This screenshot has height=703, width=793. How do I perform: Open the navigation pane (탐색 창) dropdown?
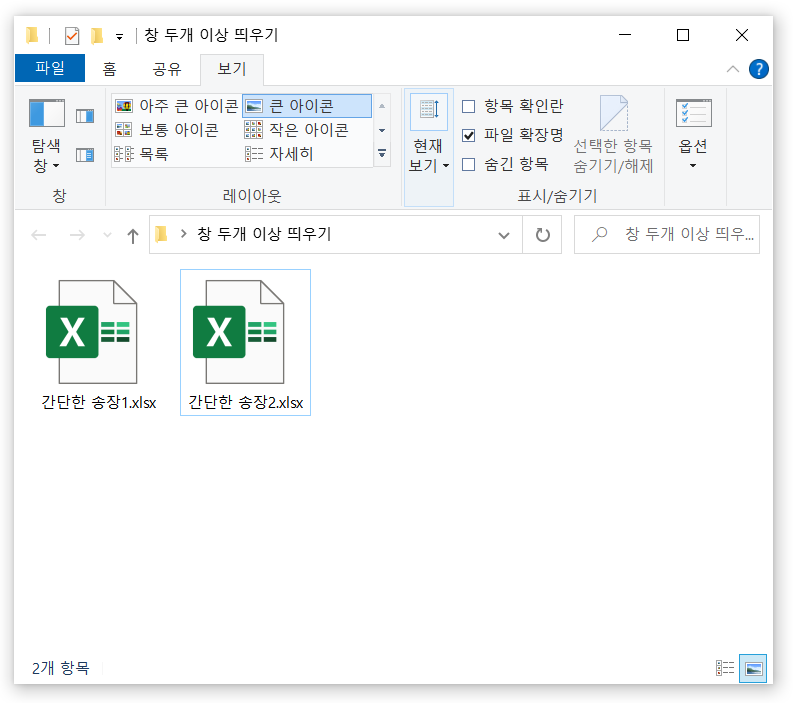point(46,136)
